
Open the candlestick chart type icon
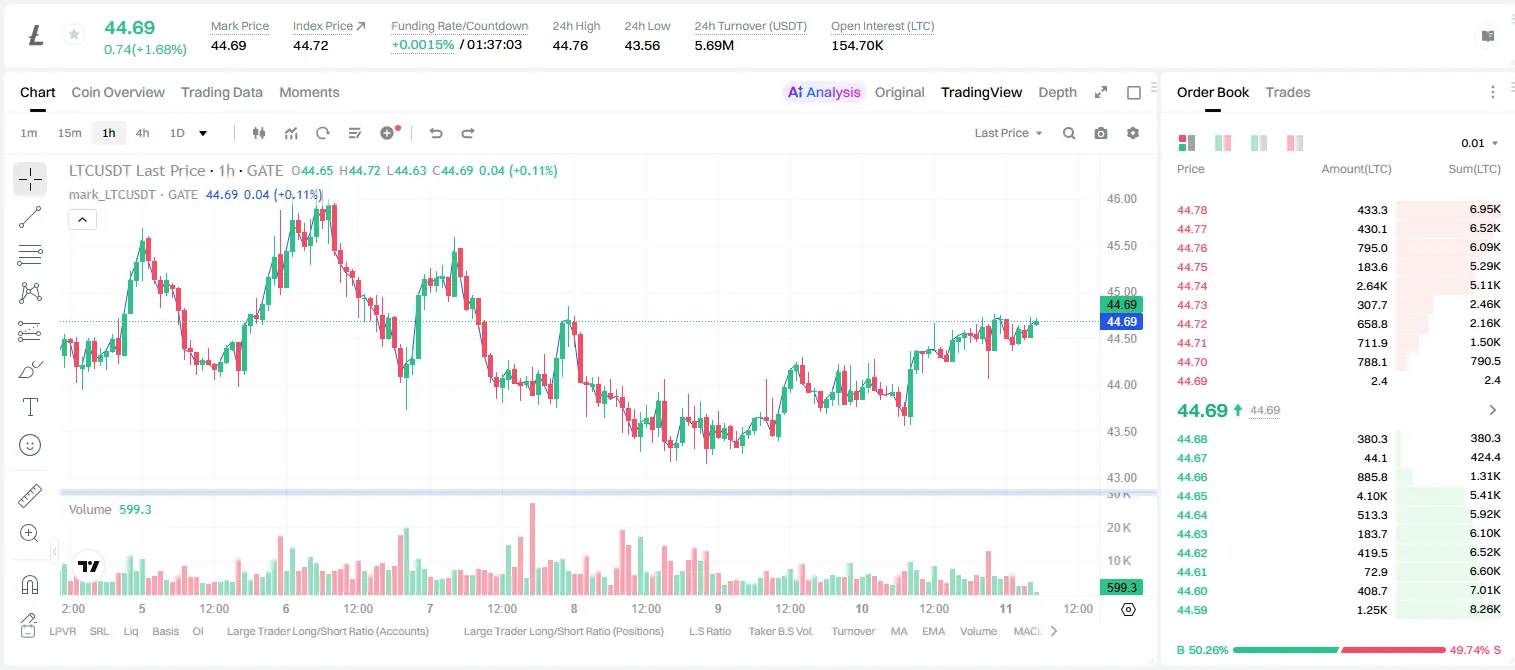259,133
